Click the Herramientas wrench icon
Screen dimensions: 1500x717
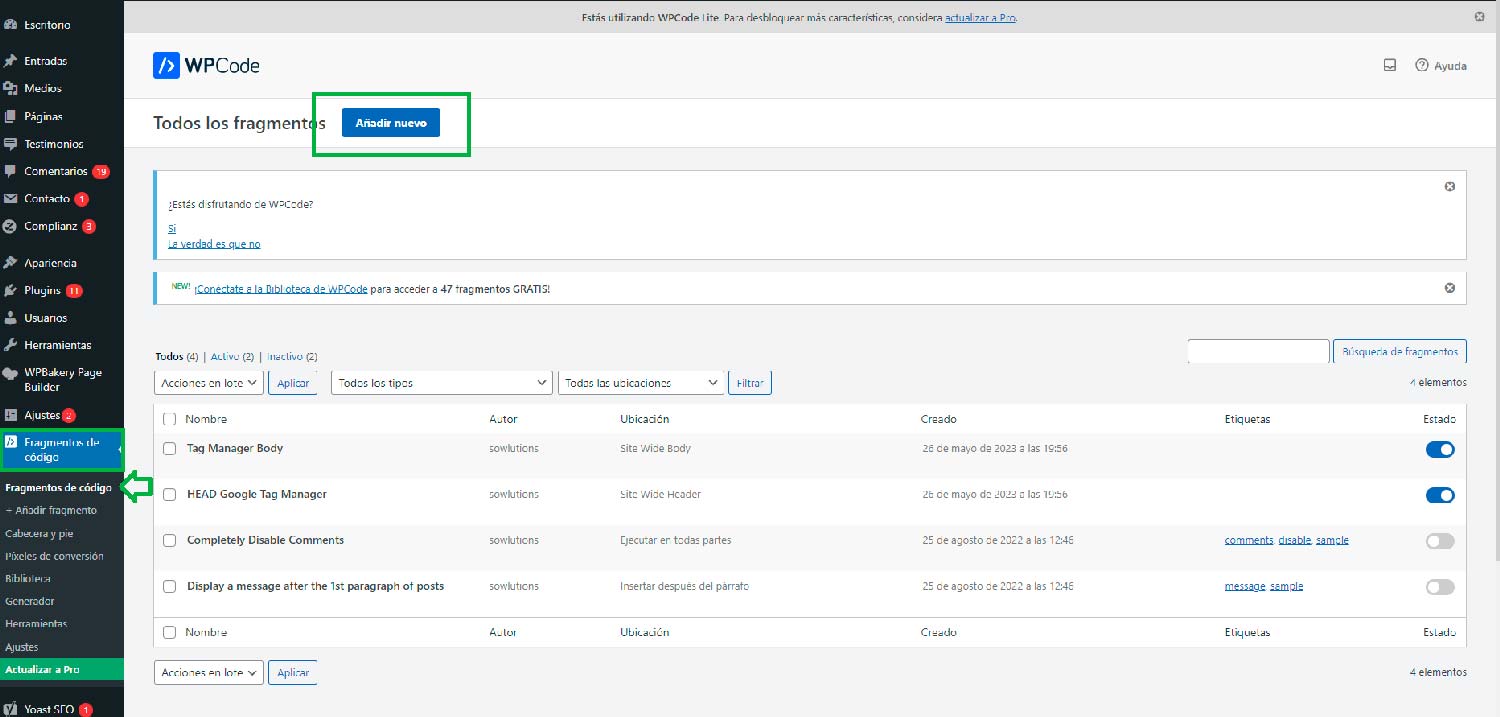coord(10,345)
